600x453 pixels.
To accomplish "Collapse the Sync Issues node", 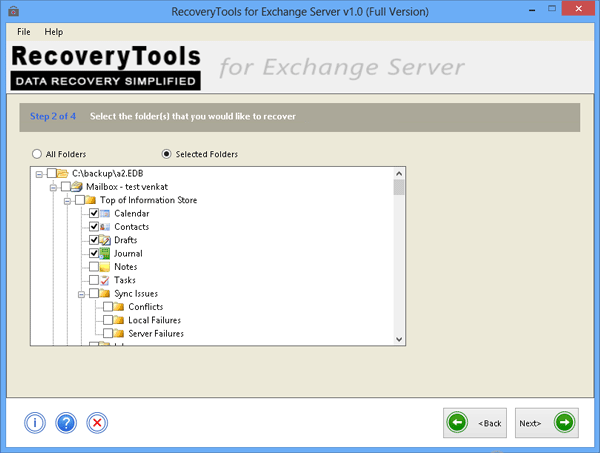I will pos(82,294).
